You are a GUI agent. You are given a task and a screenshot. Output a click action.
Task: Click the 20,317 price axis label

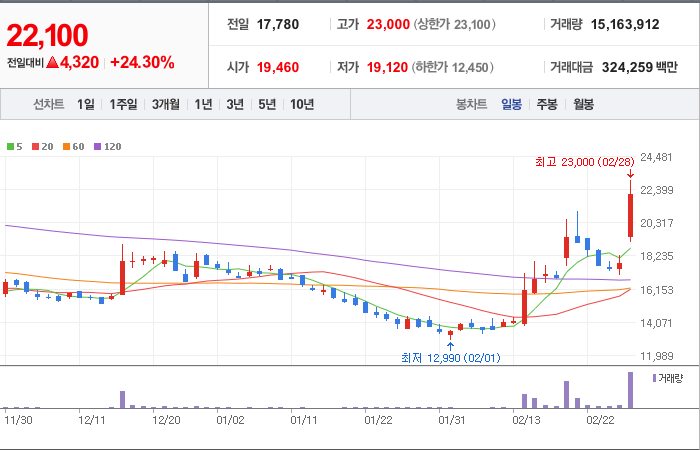[656, 223]
